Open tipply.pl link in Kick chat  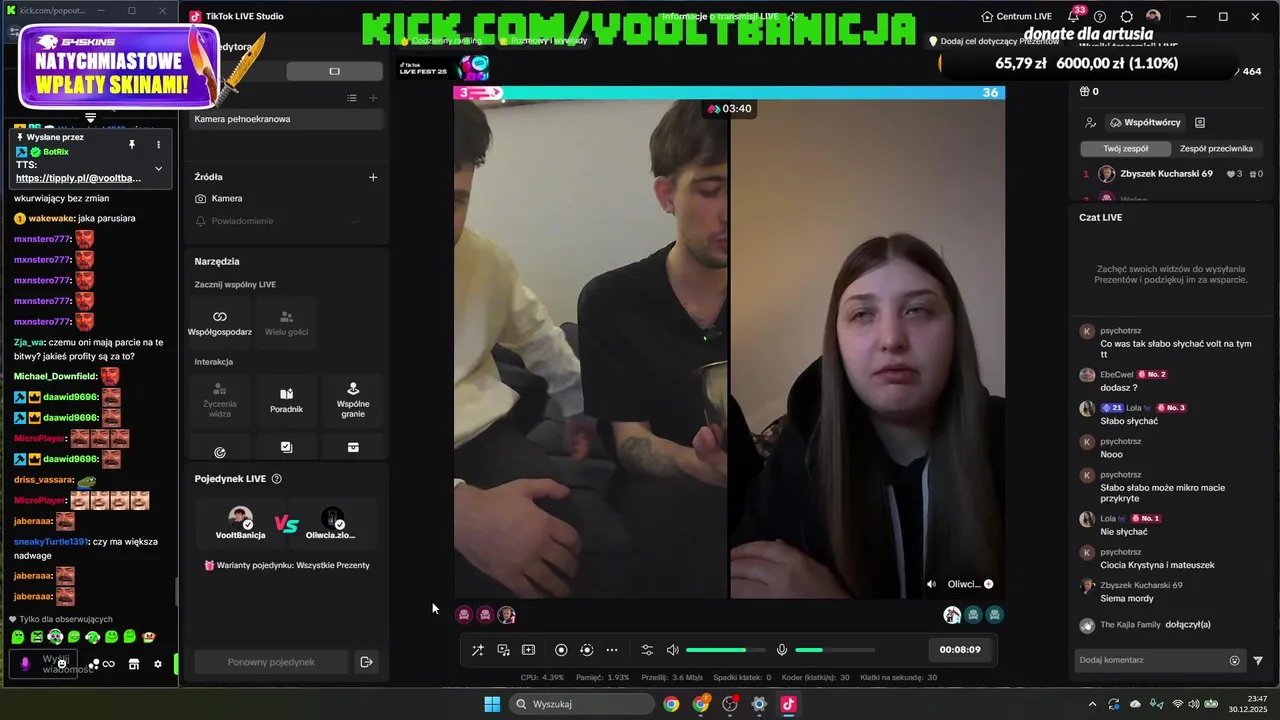(78, 178)
